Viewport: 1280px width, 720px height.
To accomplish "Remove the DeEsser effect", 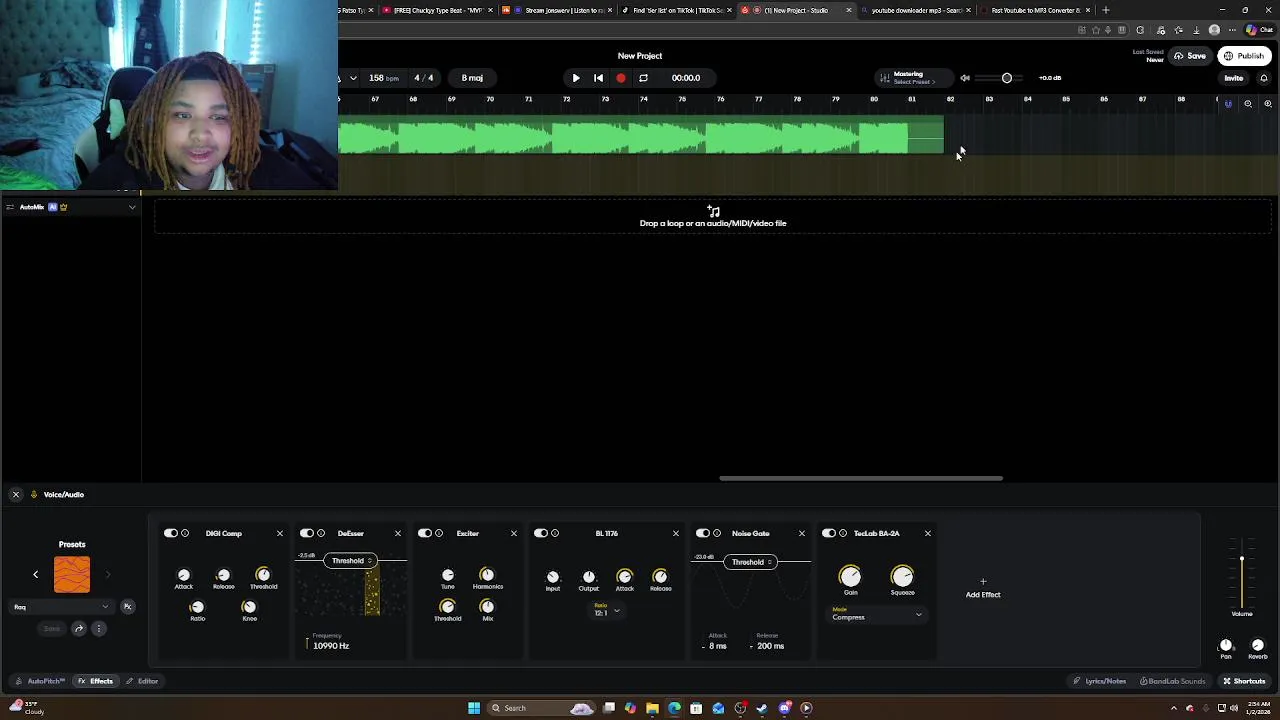I will (398, 534).
